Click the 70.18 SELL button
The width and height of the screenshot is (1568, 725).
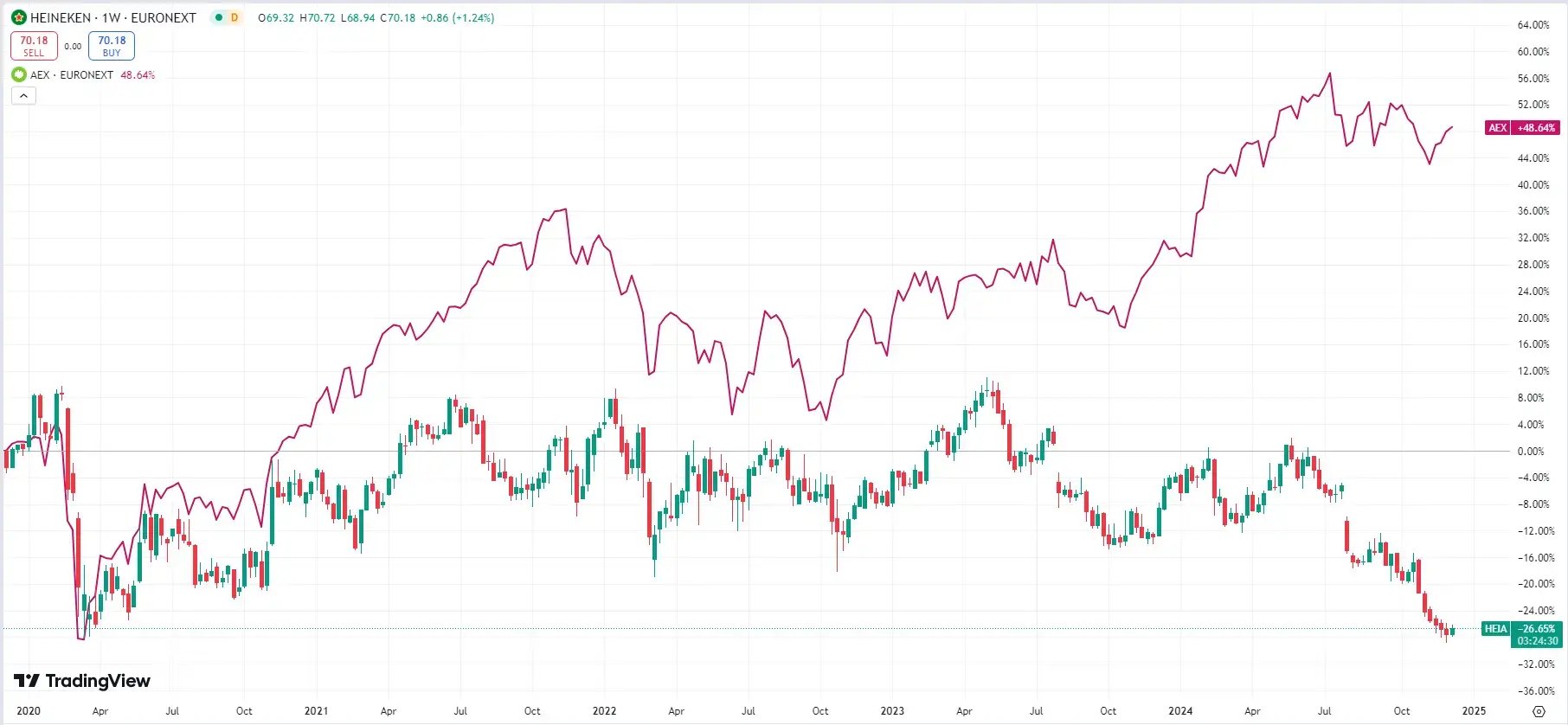[34, 46]
